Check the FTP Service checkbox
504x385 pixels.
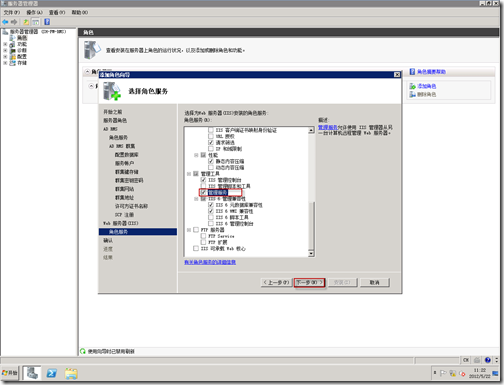coord(203,236)
